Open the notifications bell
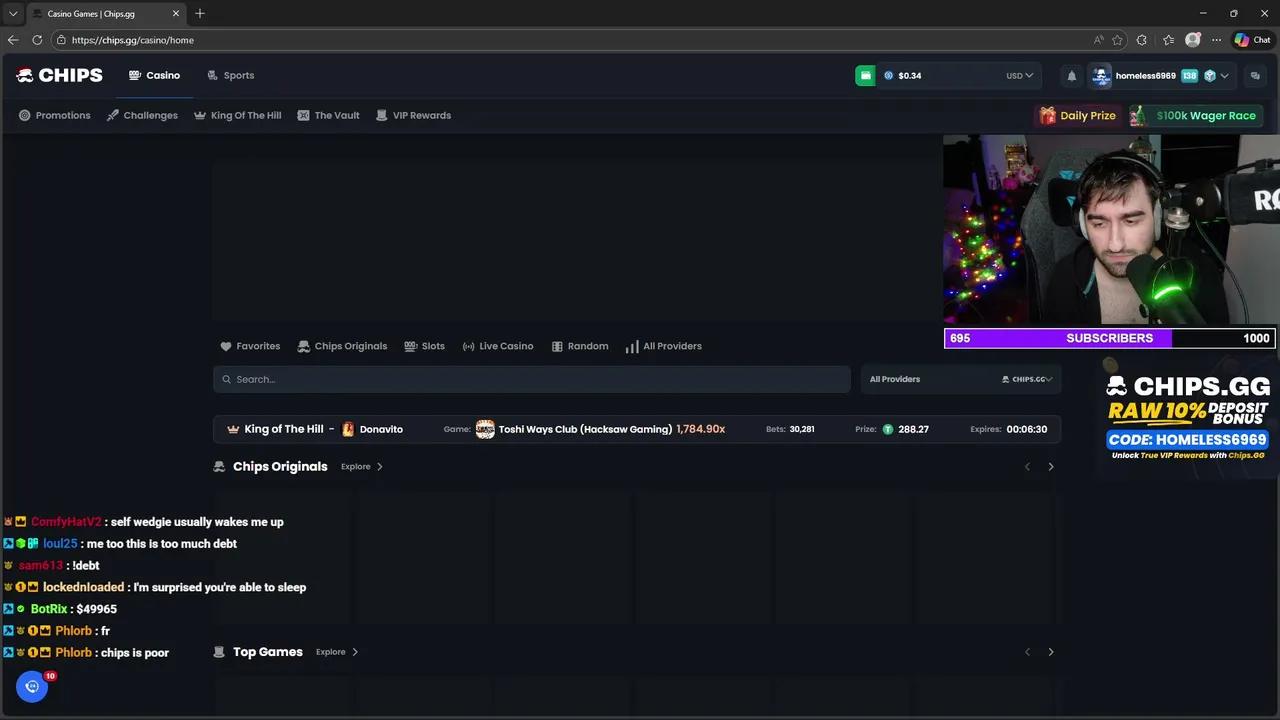This screenshot has width=1280, height=720. pos(1072,75)
